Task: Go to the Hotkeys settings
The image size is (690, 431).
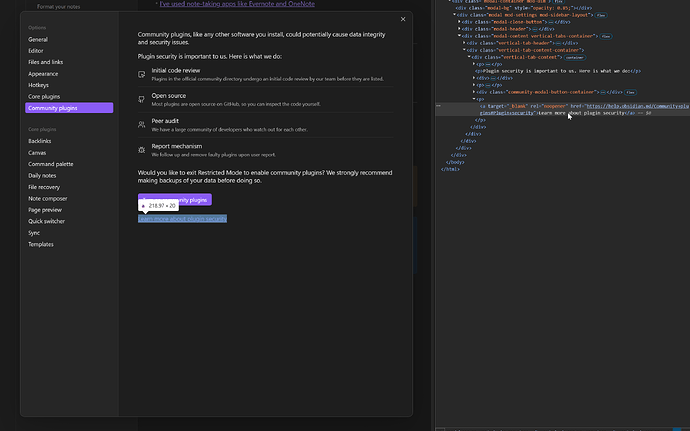Action: pos(39,85)
